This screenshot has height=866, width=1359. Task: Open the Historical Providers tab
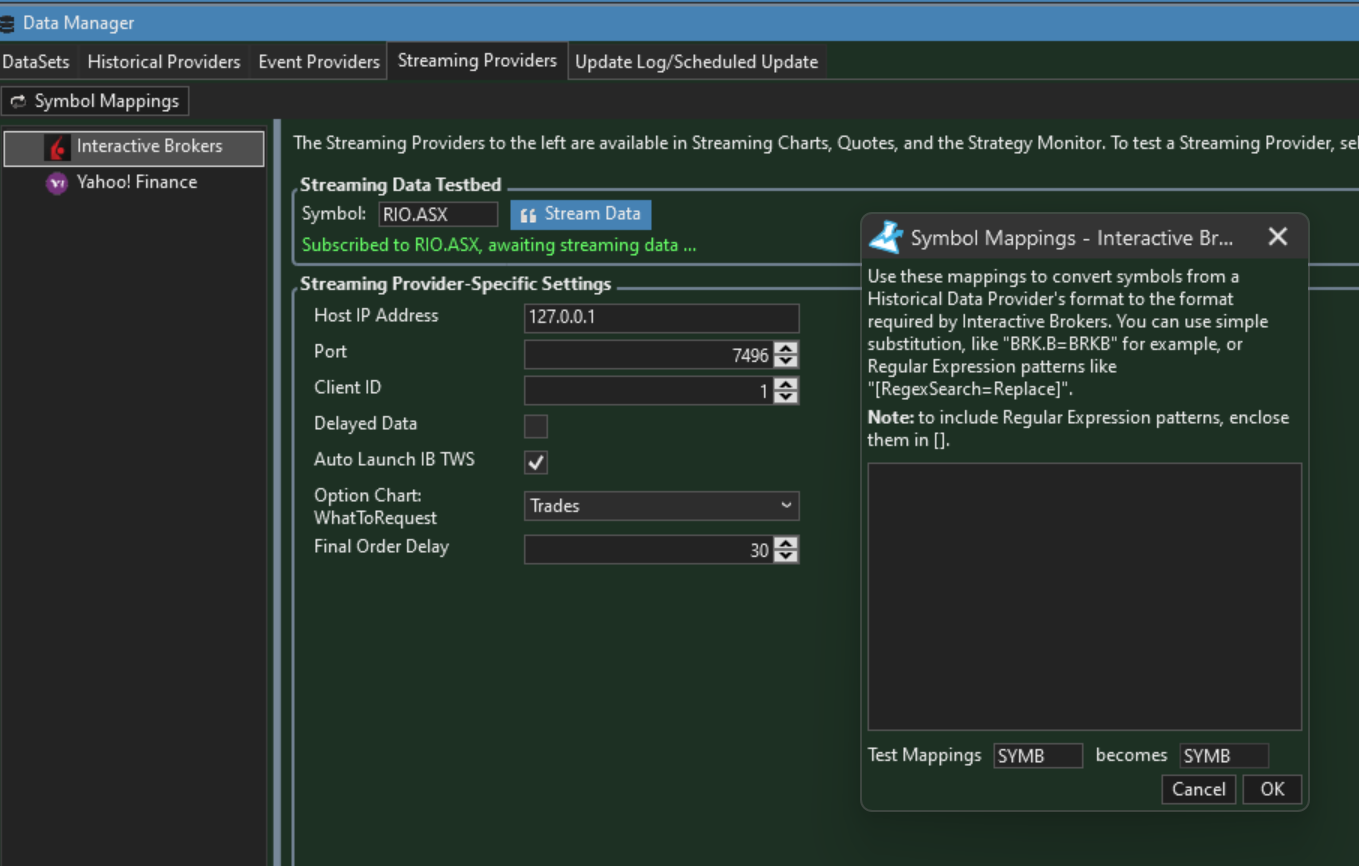point(164,62)
